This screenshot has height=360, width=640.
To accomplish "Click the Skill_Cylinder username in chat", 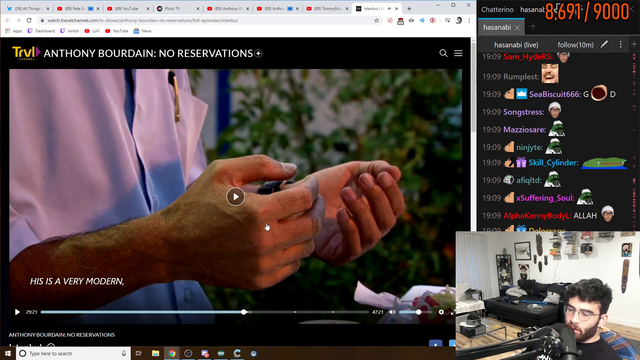I will coord(553,162).
